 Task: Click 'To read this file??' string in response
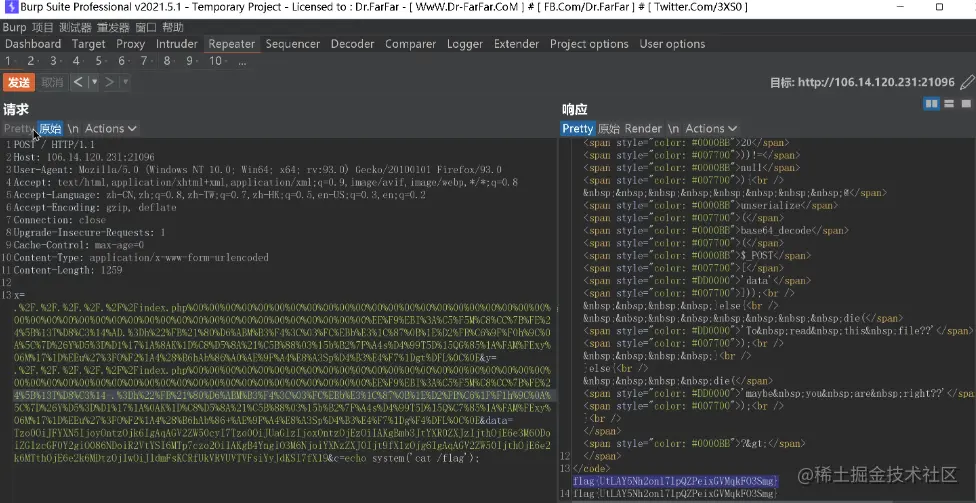coord(836,331)
